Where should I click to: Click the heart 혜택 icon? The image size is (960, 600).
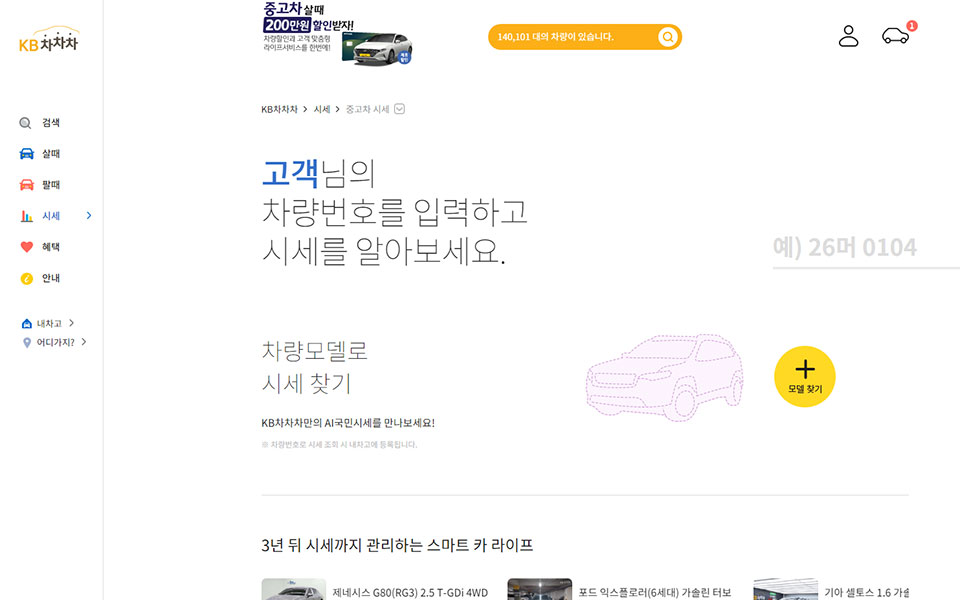(27, 247)
